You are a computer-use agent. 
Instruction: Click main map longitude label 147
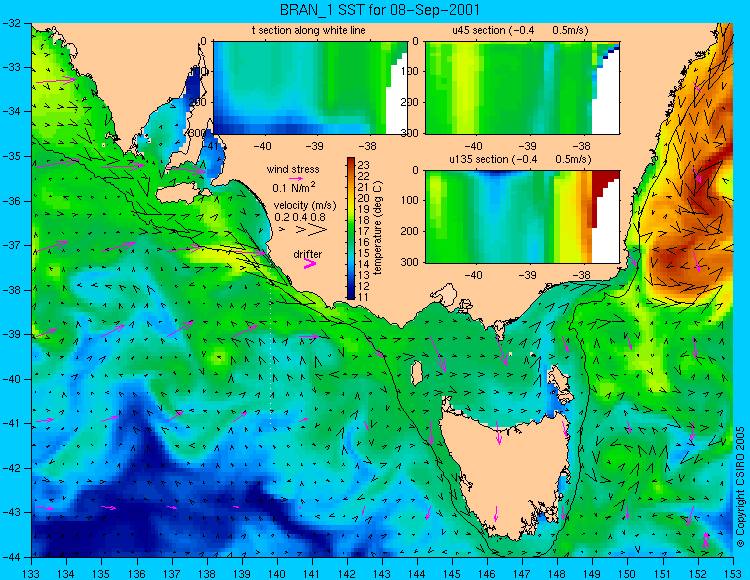tap(522, 574)
